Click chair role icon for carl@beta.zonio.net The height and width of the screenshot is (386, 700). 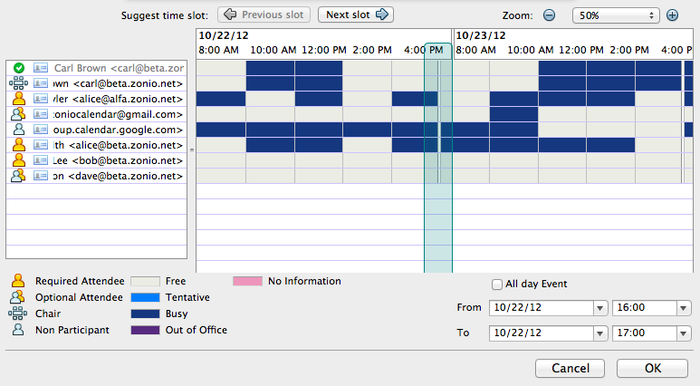point(18,83)
